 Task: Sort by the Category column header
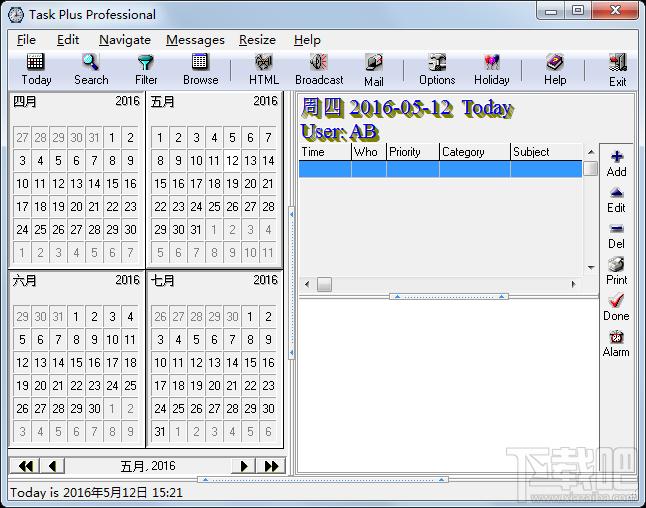click(475, 152)
